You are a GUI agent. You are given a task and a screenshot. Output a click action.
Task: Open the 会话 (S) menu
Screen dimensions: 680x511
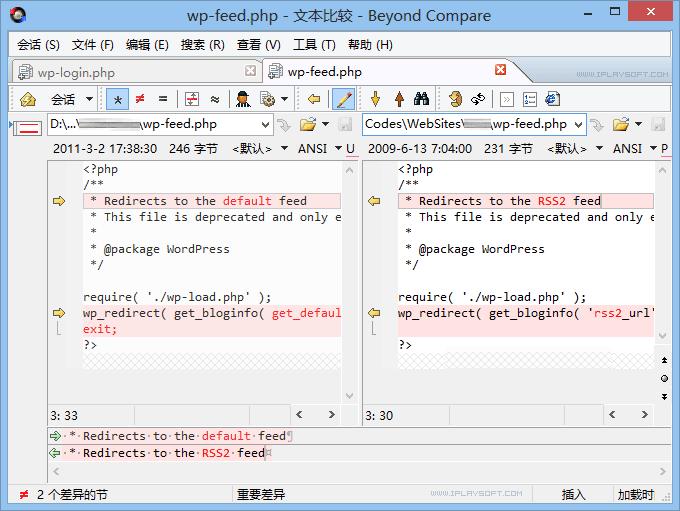pyautogui.click(x=39, y=45)
